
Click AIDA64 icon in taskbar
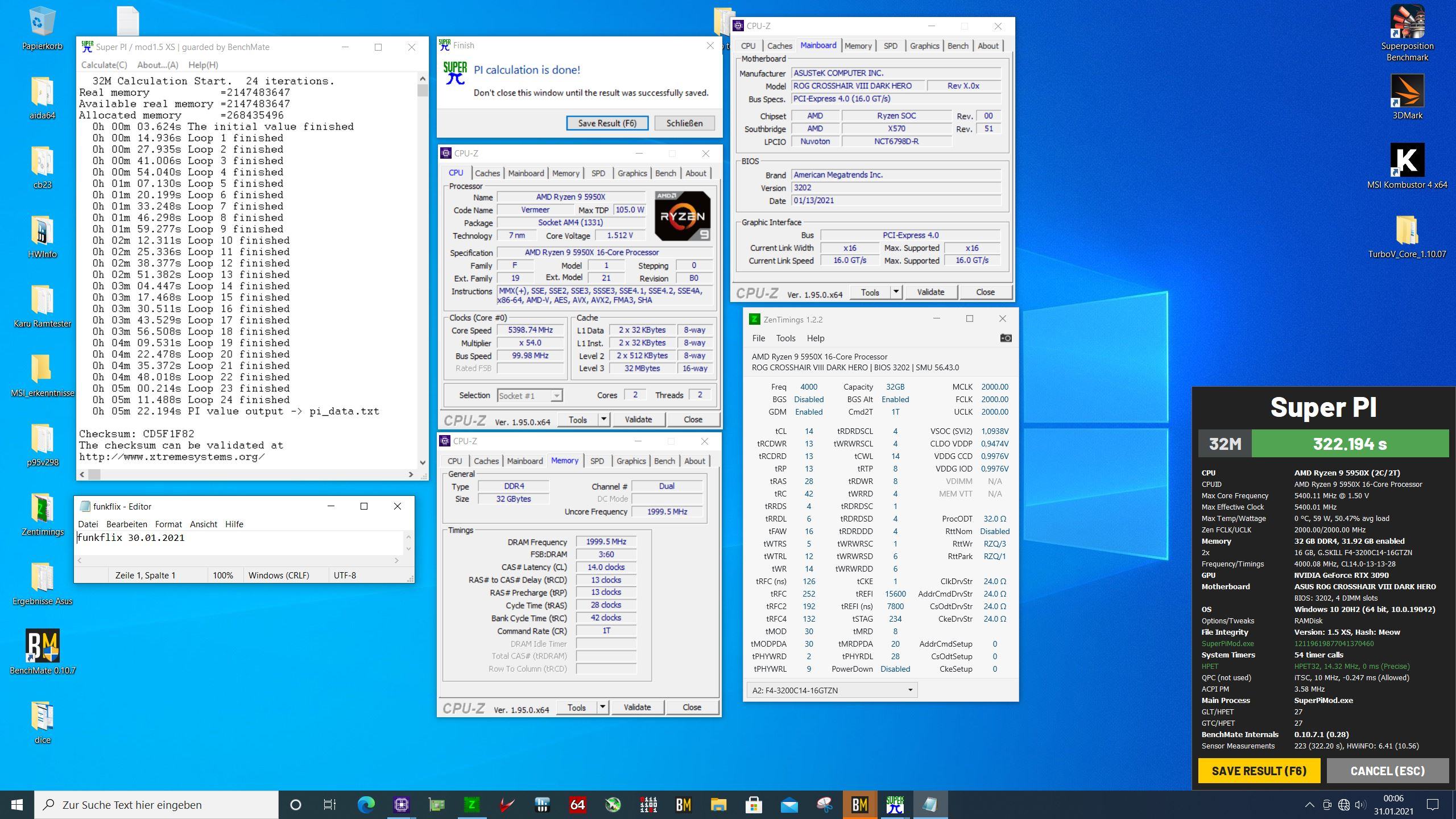(577, 805)
